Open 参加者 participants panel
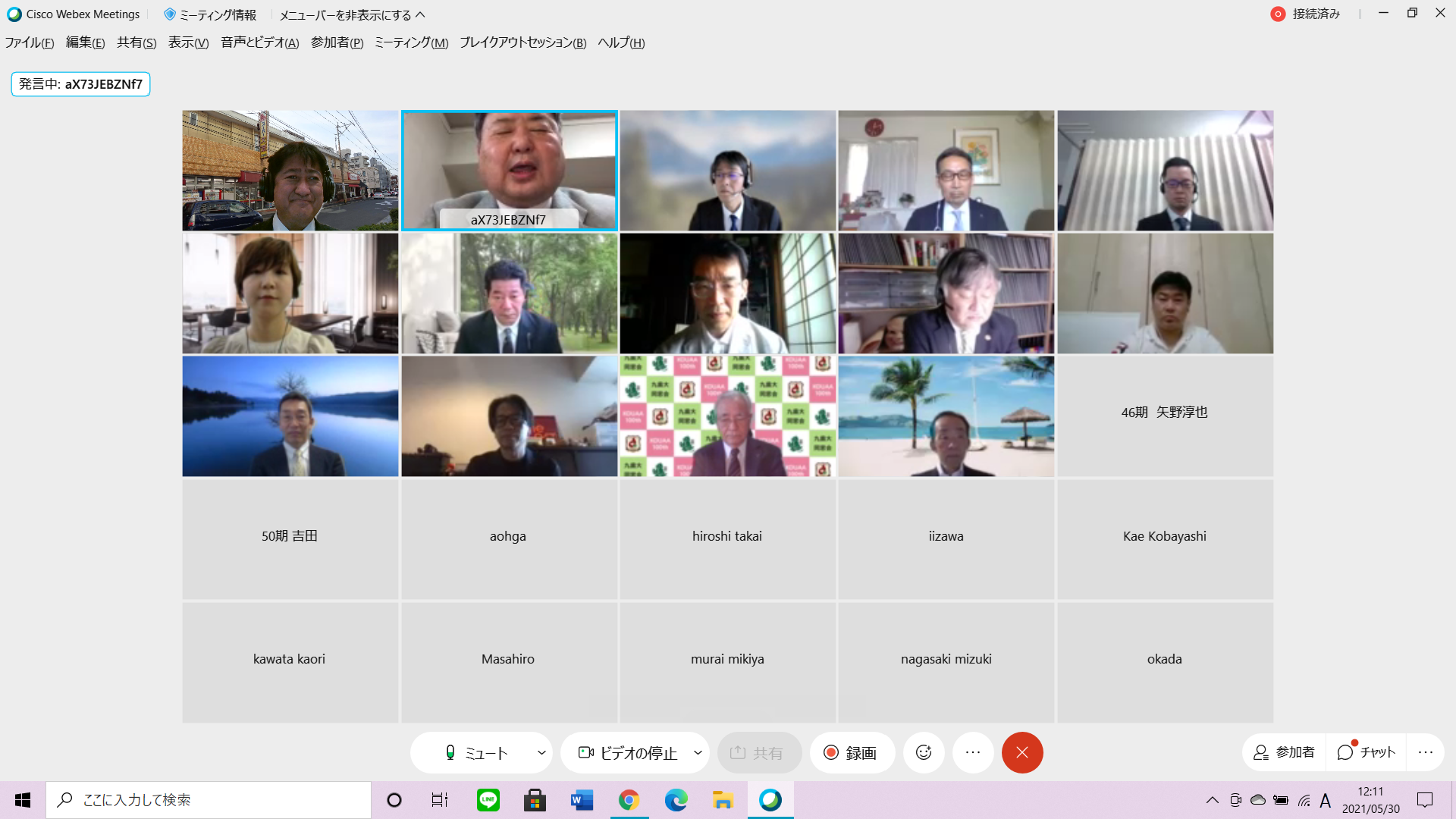The height and width of the screenshot is (819, 1456). coord(1285,752)
